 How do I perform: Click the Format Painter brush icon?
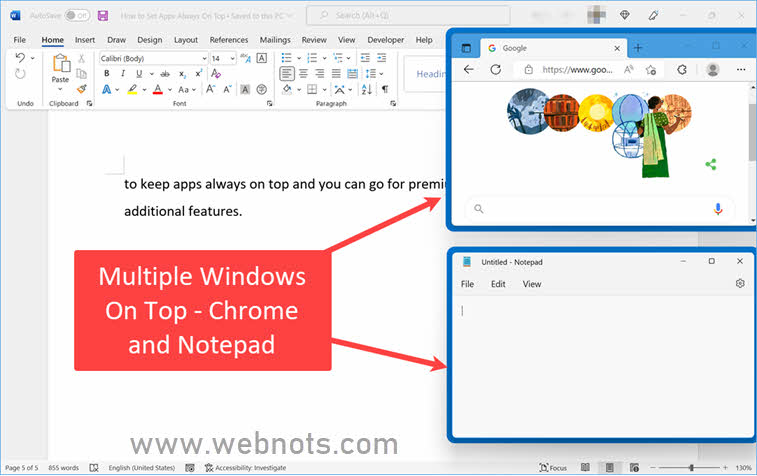pos(81,89)
